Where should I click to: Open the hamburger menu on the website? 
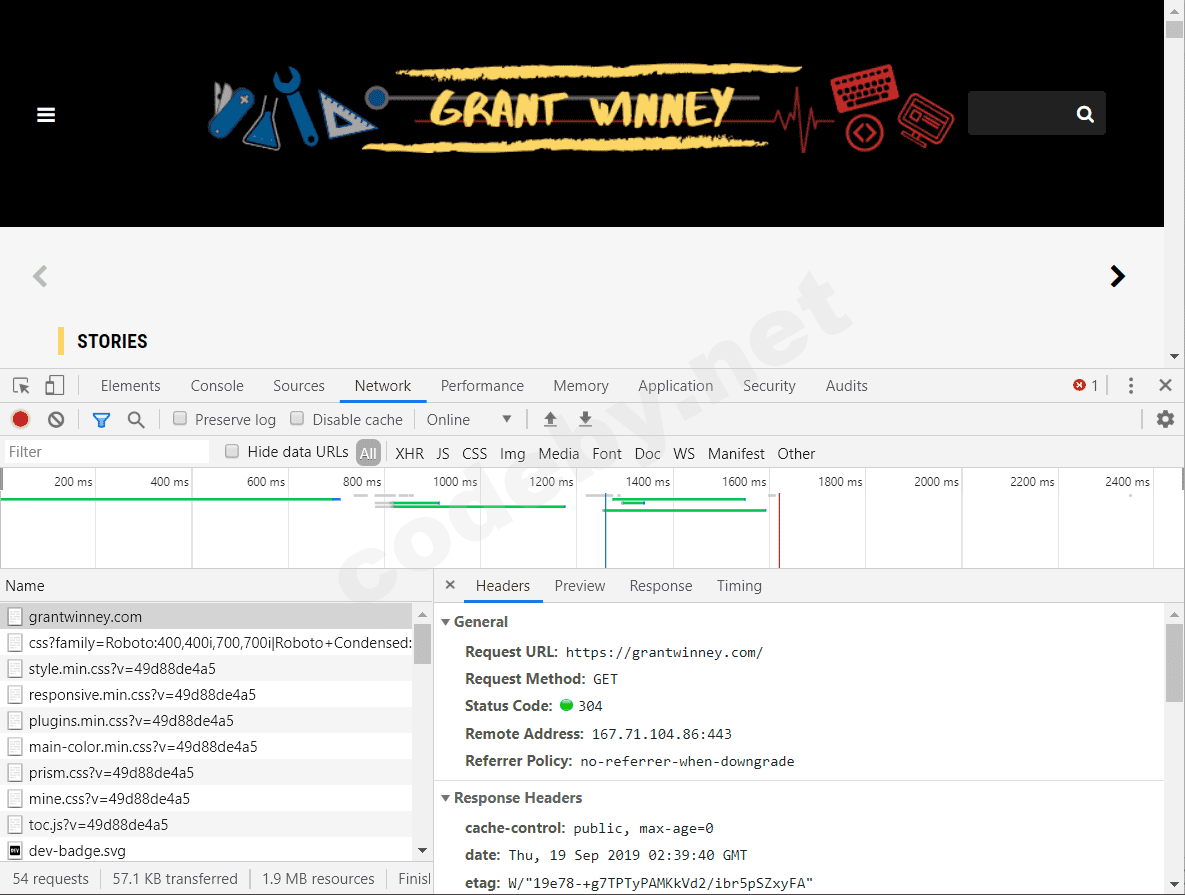(46, 115)
